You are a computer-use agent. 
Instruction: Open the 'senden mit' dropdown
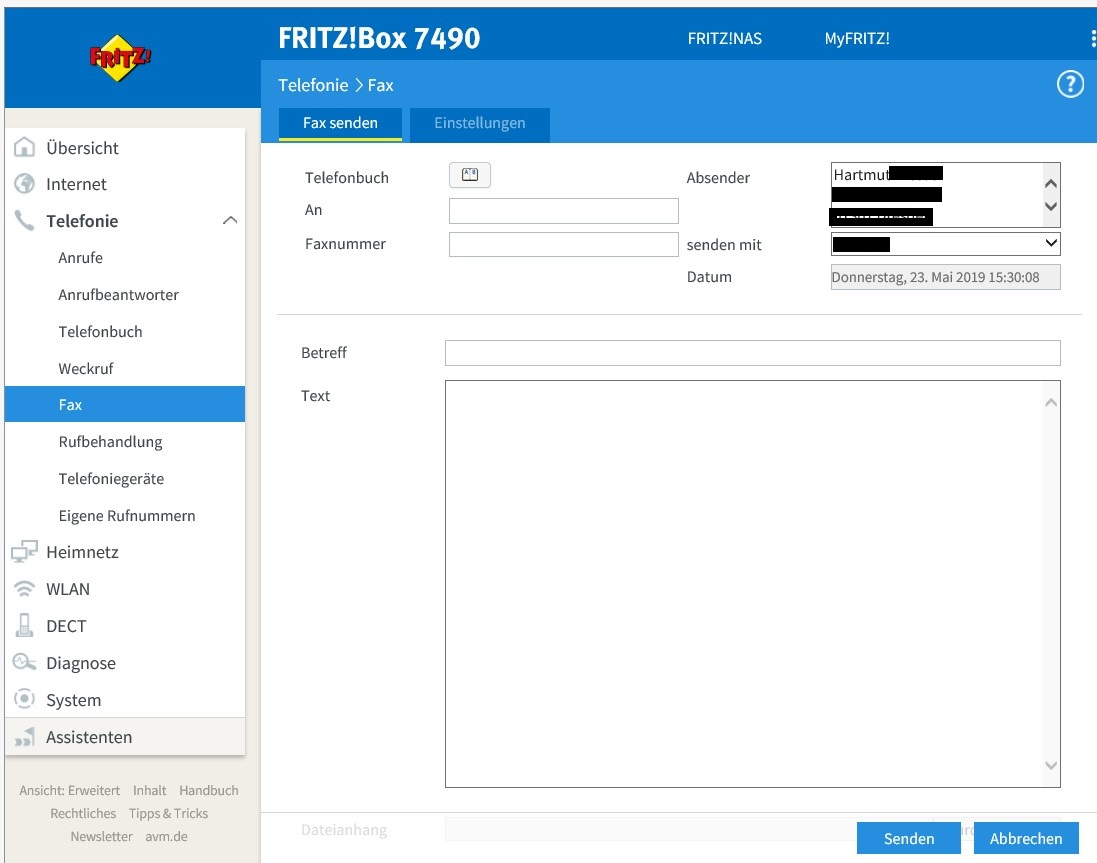click(x=945, y=244)
